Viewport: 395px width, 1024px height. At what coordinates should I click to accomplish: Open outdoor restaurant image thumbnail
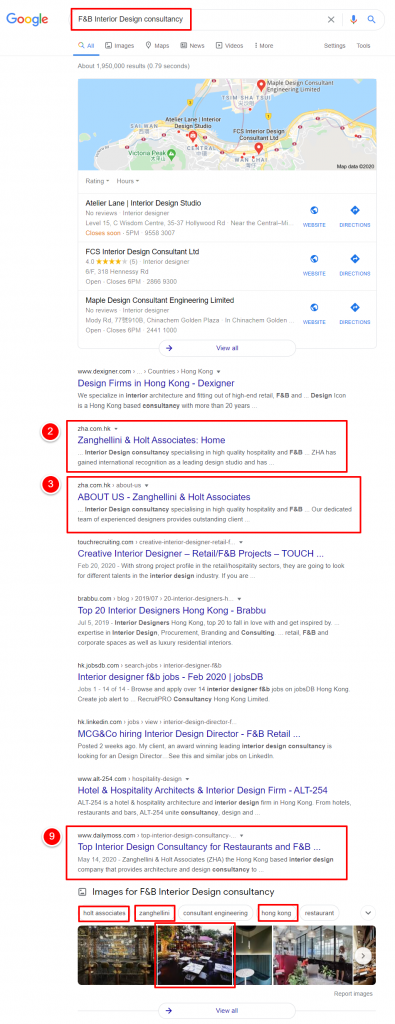[195, 955]
